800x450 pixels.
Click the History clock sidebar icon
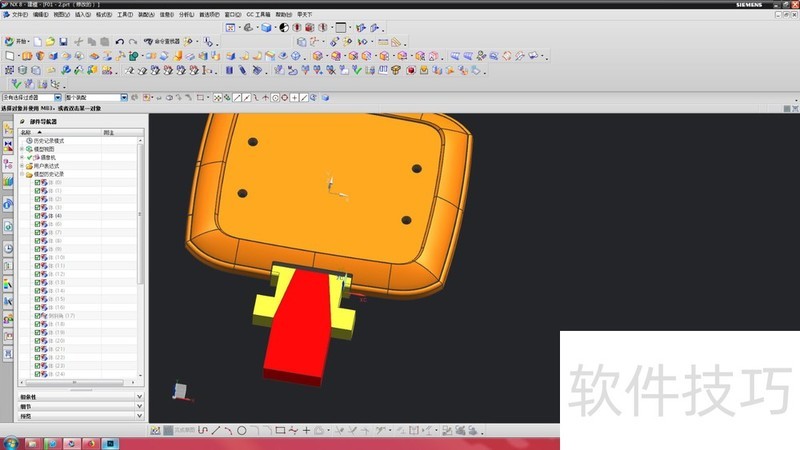click(8, 248)
